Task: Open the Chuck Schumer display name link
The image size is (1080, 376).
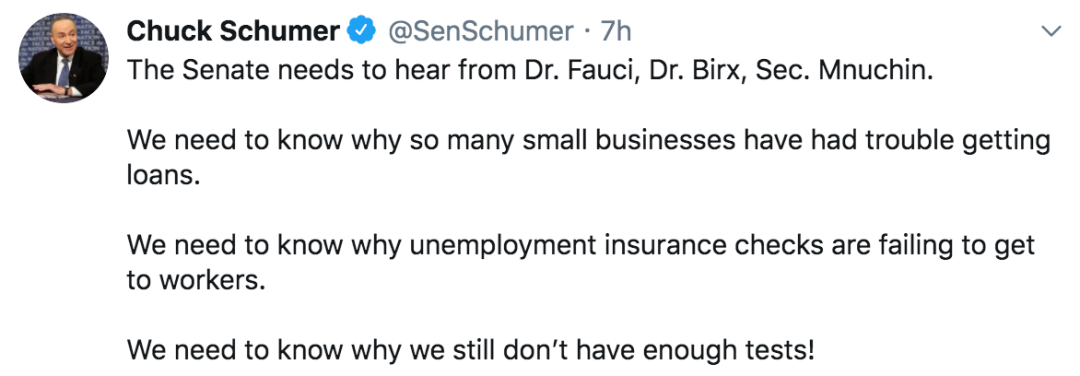Action: click(x=233, y=31)
